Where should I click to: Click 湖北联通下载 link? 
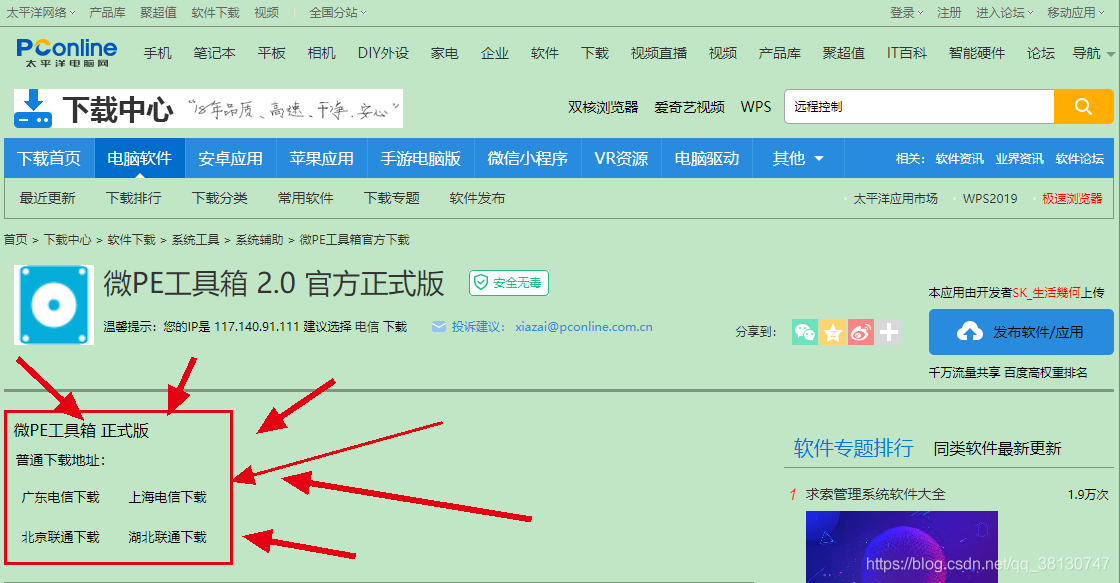coord(167,537)
